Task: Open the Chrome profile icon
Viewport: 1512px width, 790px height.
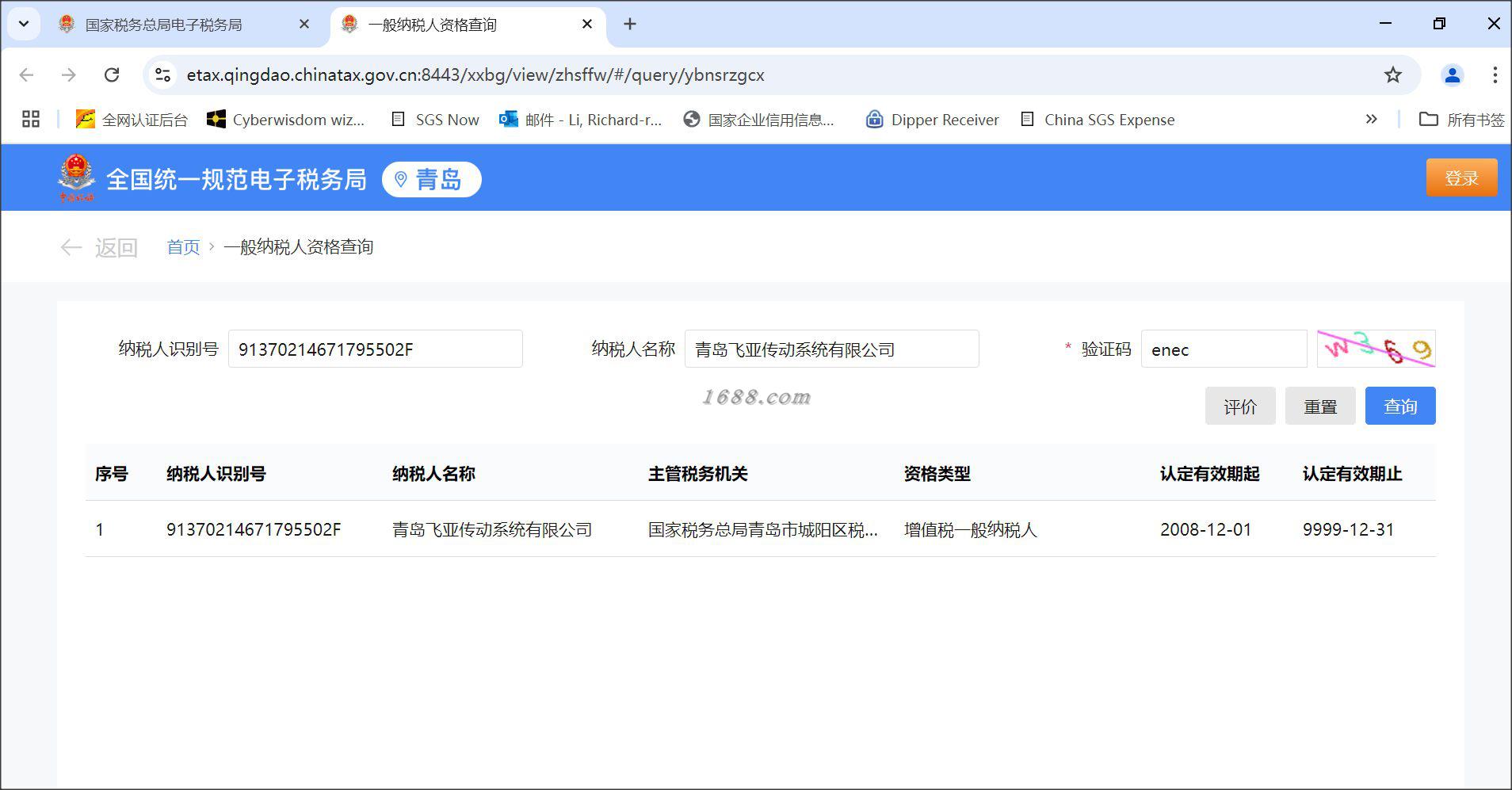Action: 1452,74
